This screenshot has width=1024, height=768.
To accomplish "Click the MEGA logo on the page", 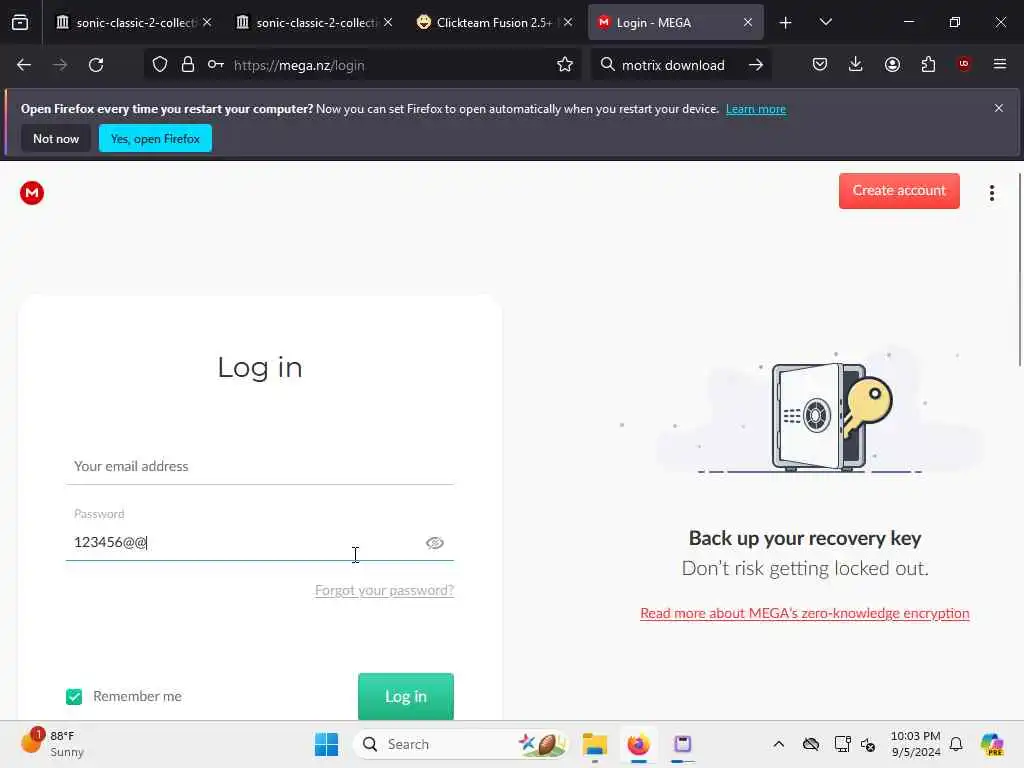I will point(32,193).
